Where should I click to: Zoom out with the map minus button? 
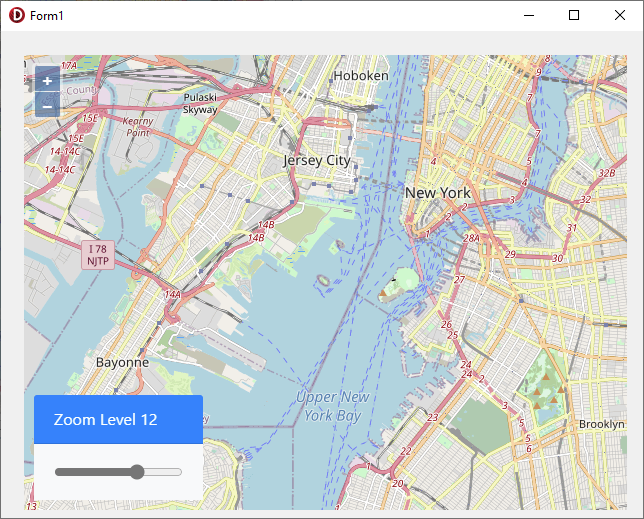coord(47,105)
